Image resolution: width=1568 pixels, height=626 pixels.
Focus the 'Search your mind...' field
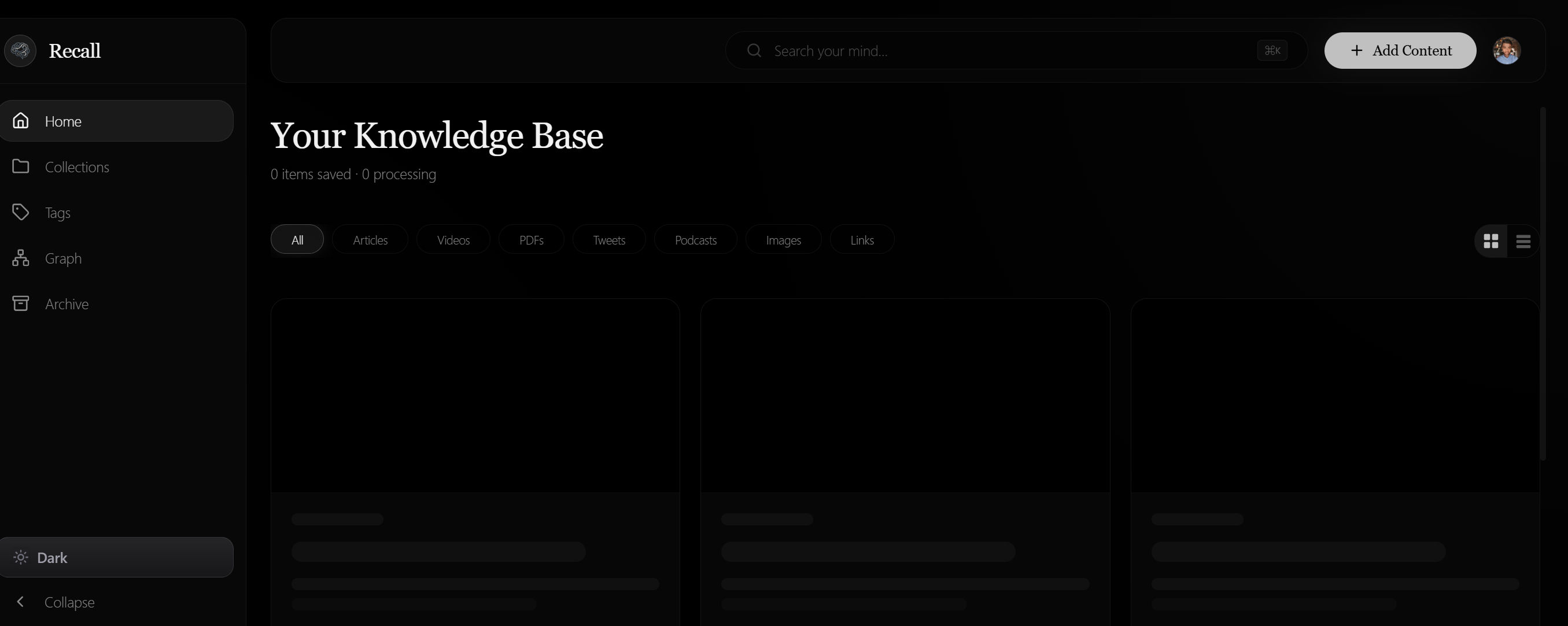[x=1016, y=50]
